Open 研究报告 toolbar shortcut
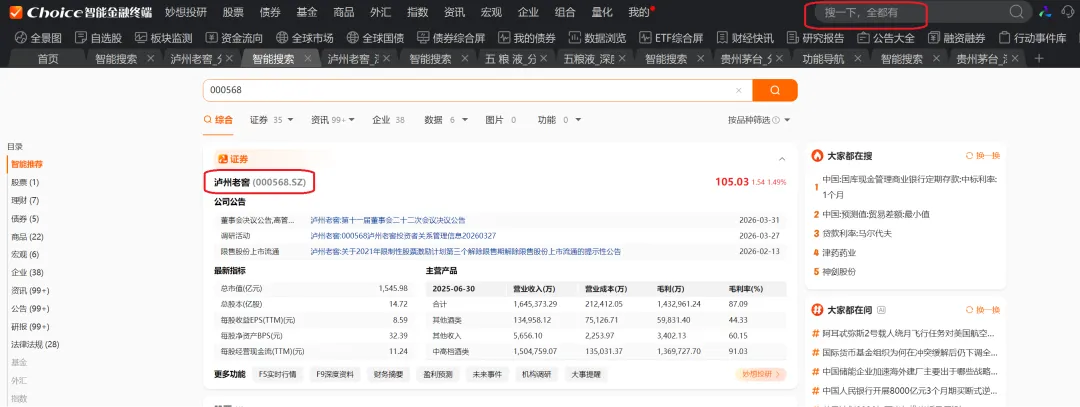This screenshot has height=407, width=1080. pos(816,38)
